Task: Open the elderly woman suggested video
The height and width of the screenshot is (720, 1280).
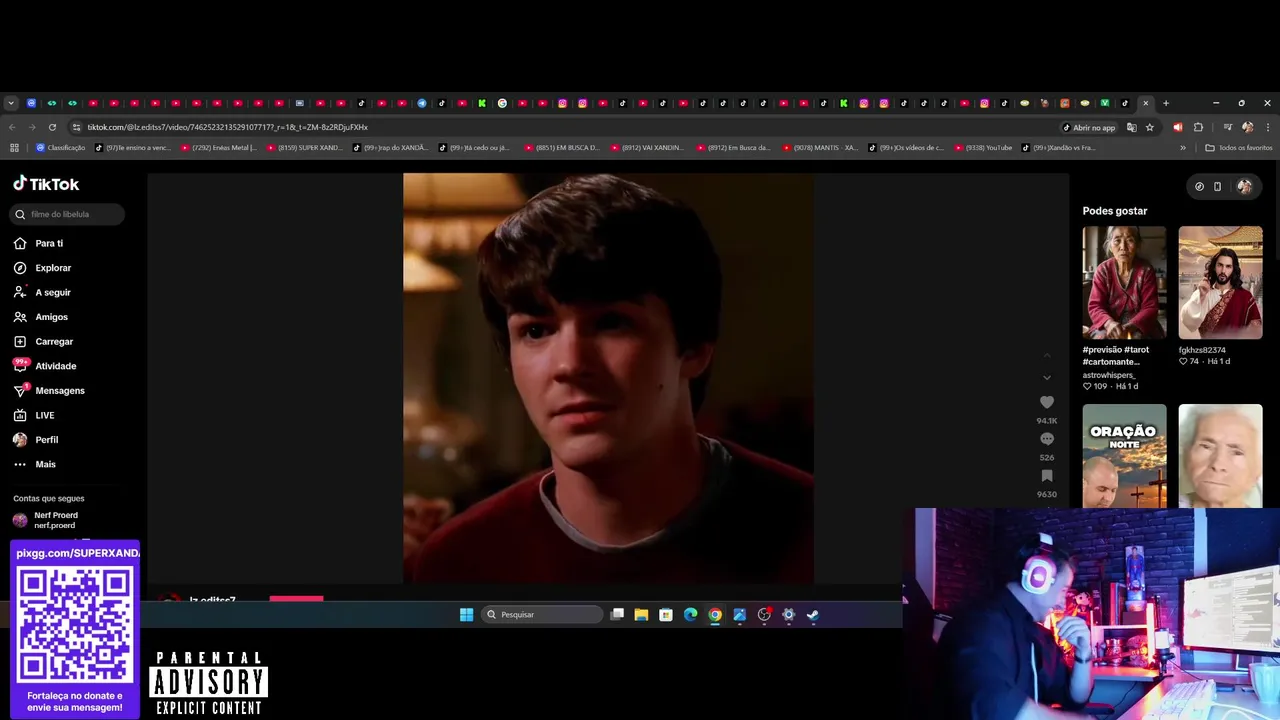Action: point(1220,456)
